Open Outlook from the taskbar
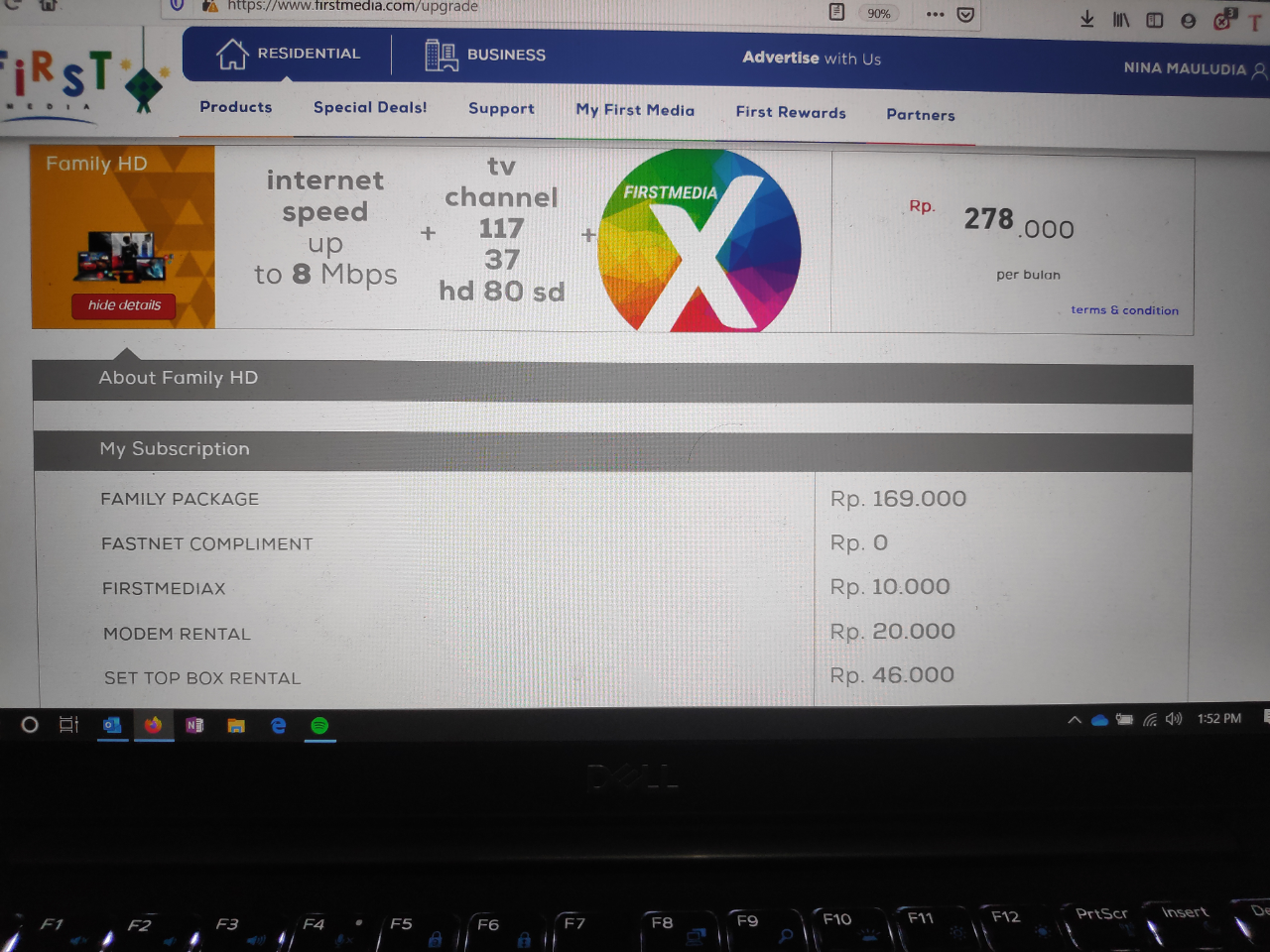Screen dimensions: 1270x952 [x=112, y=725]
